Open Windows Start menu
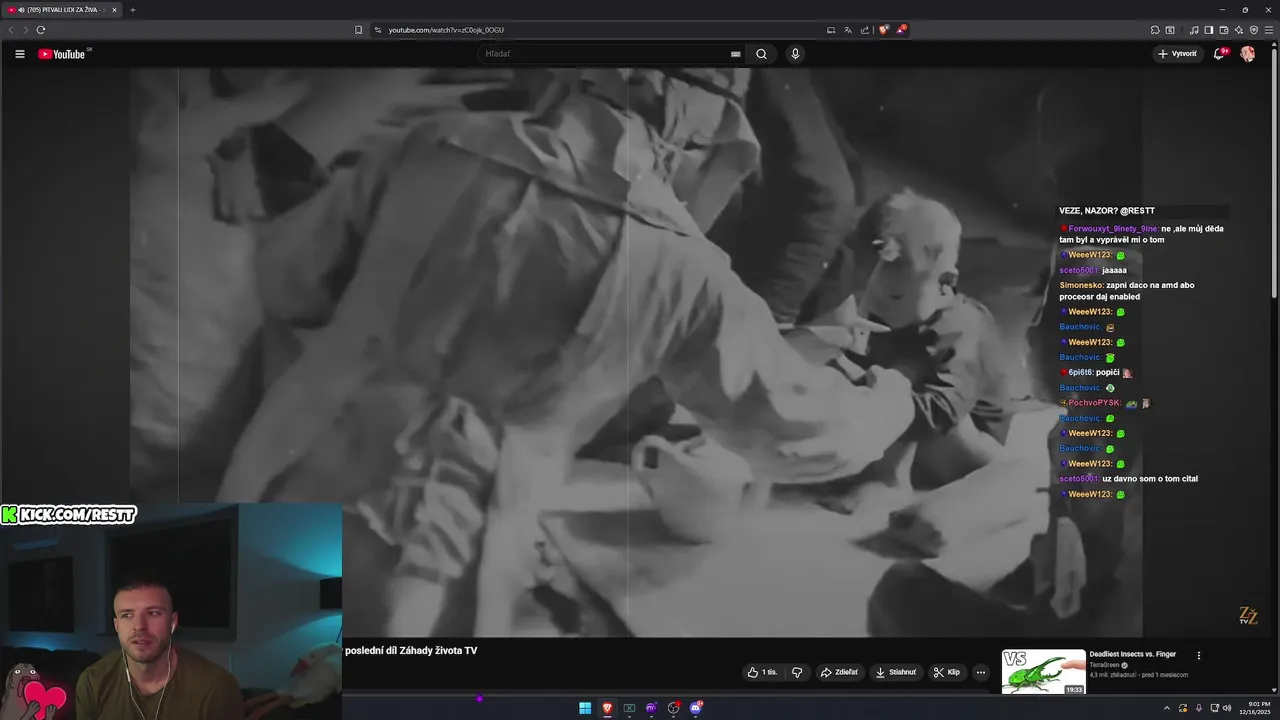This screenshot has height=720, width=1280. pyautogui.click(x=585, y=708)
